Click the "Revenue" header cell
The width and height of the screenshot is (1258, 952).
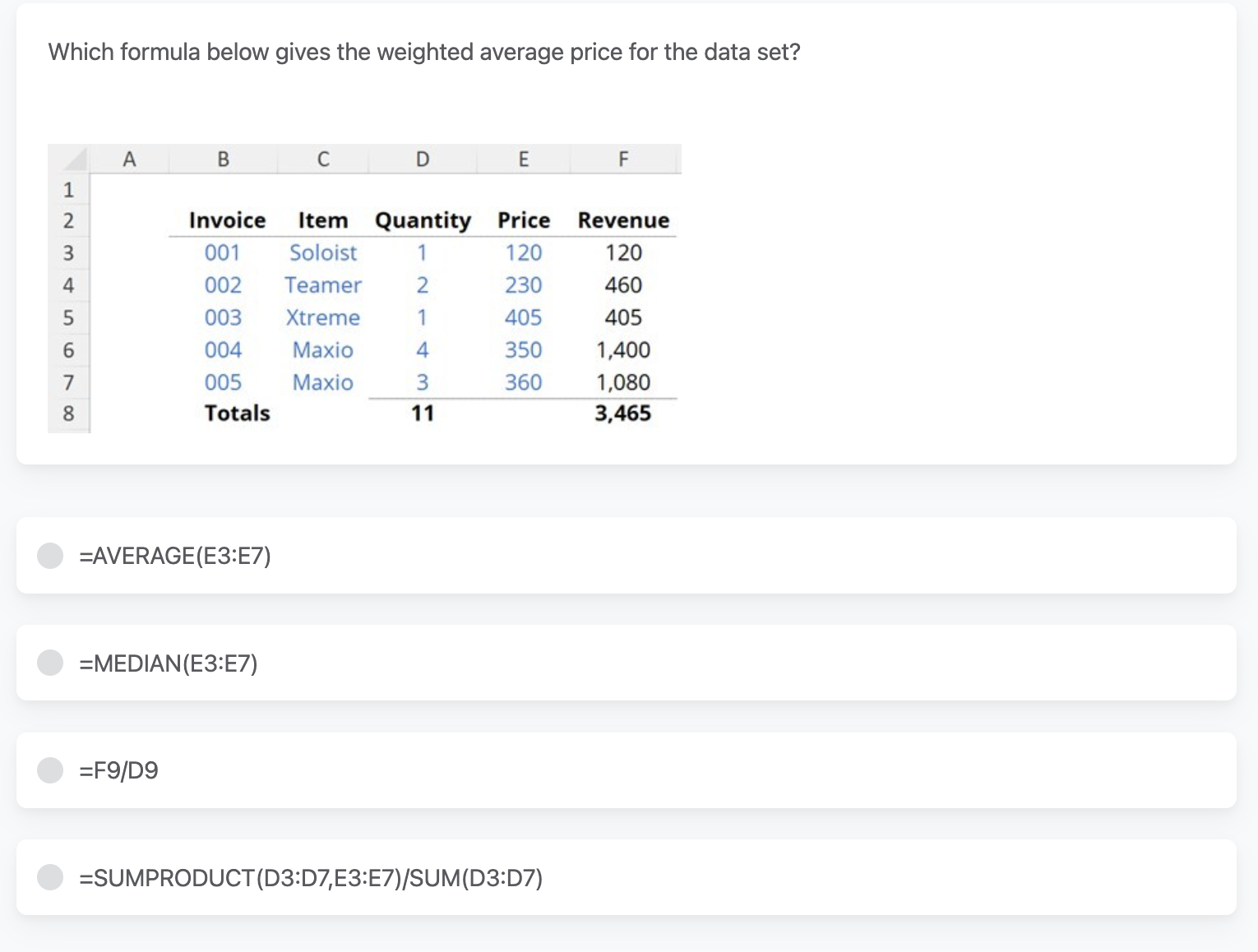(x=623, y=220)
